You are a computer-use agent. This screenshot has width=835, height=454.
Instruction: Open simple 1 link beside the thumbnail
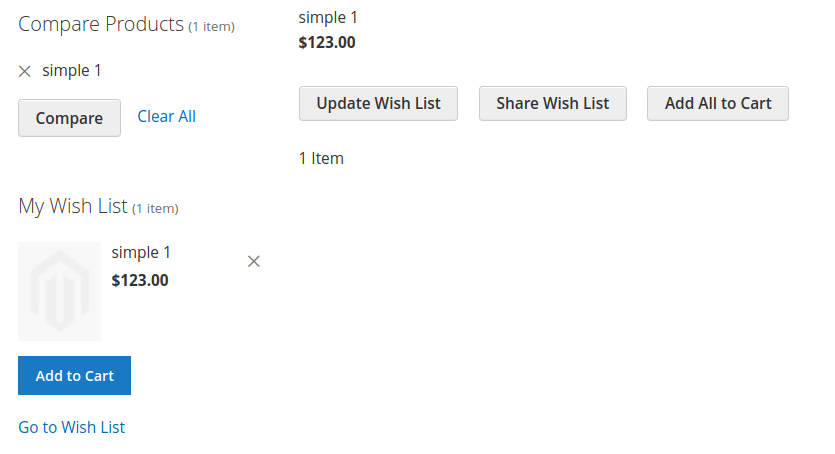141,252
